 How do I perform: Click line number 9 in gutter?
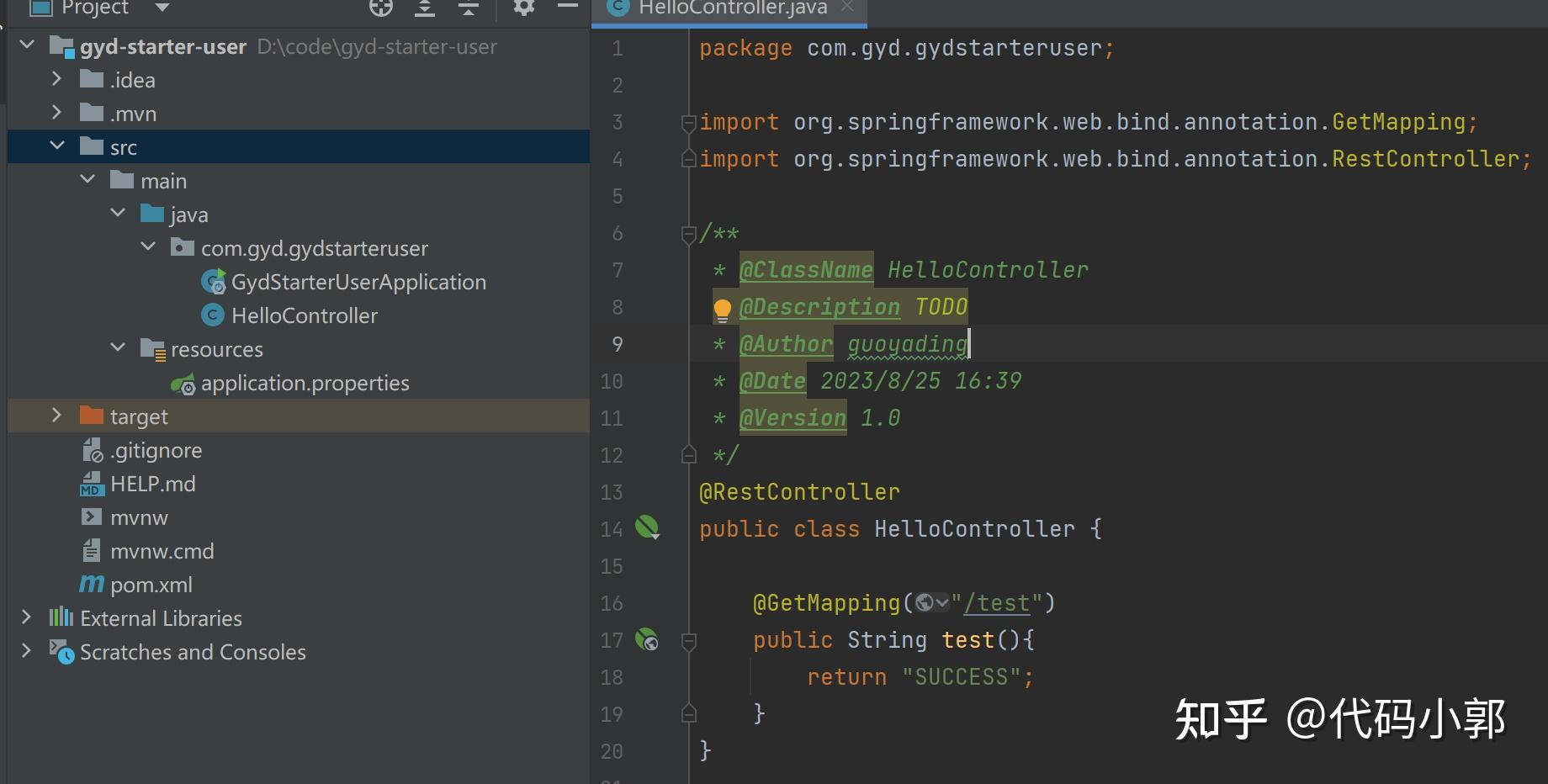tap(617, 344)
